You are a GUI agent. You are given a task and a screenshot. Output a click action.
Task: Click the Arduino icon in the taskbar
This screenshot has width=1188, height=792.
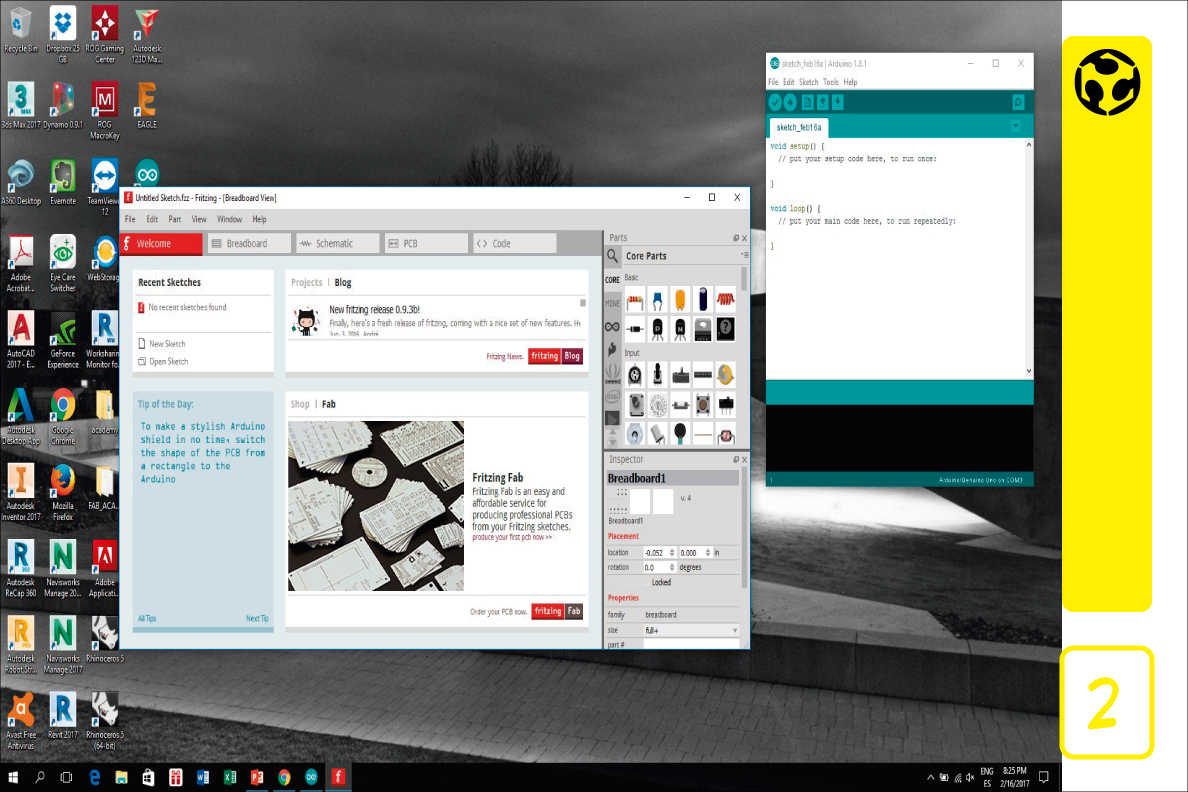coord(311,777)
